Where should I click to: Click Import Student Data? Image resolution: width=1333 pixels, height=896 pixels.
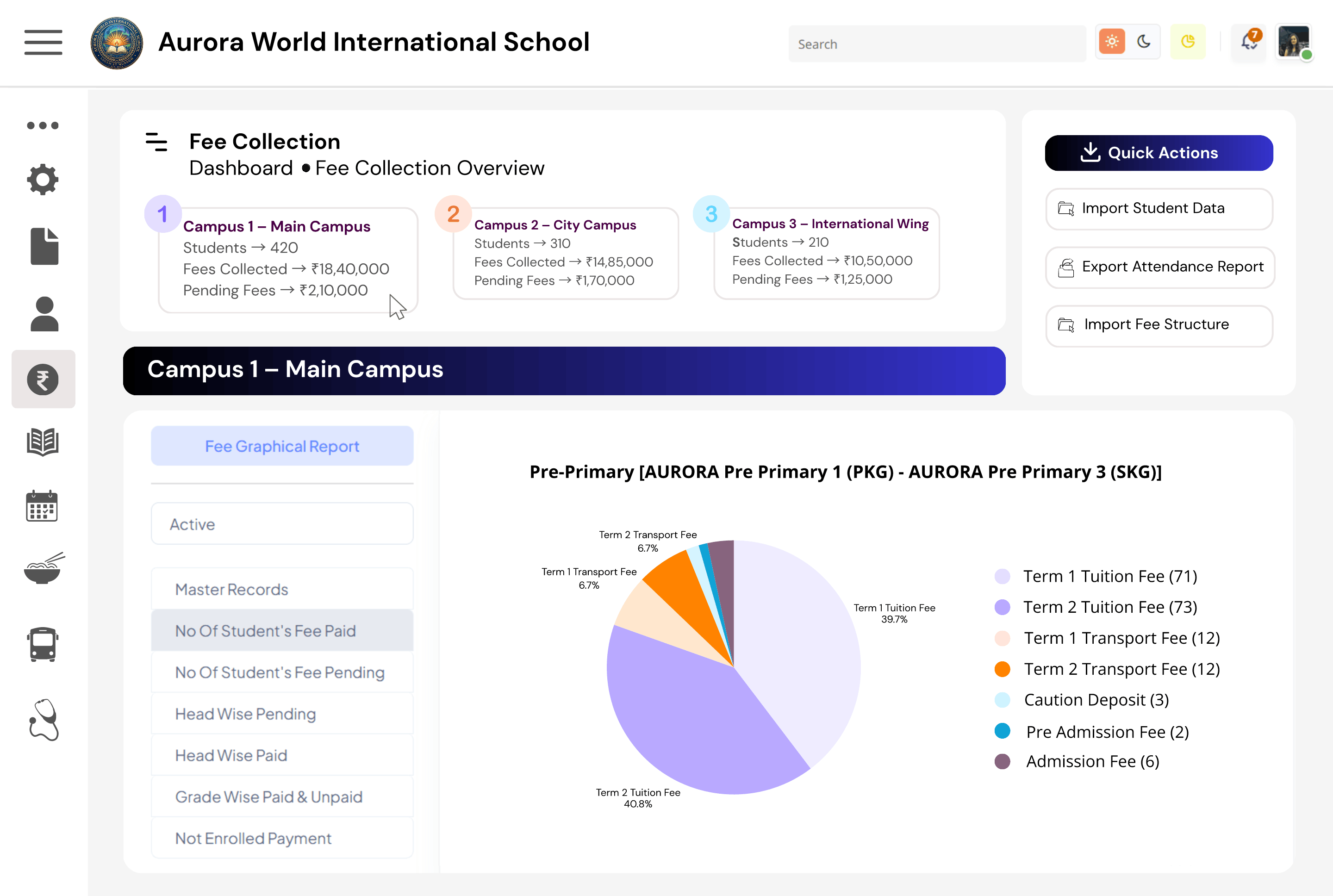[x=1159, y=209]
